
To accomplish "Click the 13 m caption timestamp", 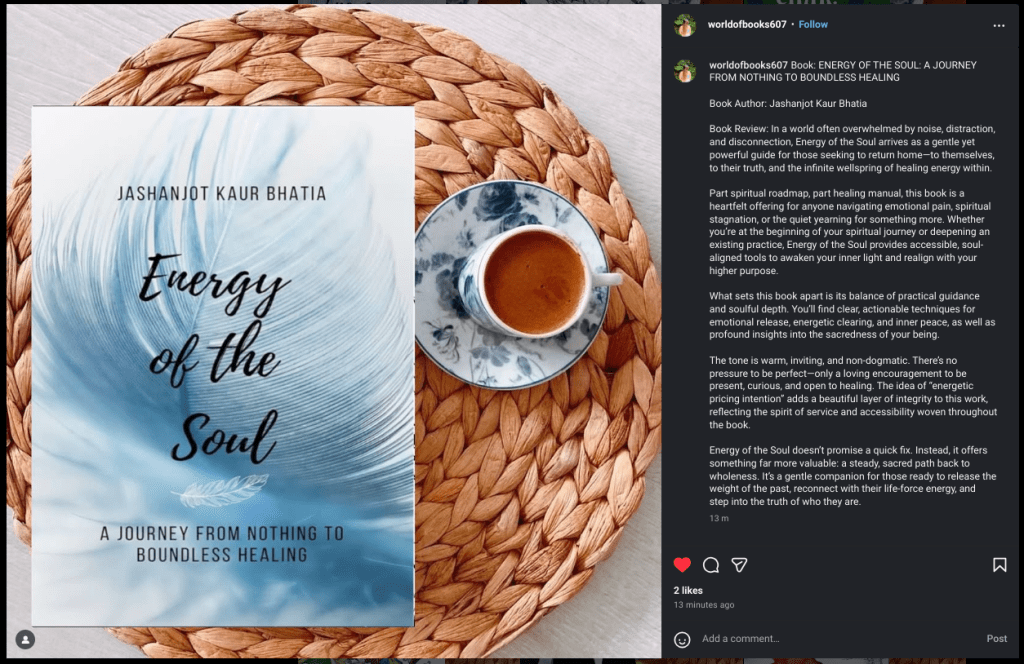I will pyautogui.click(x=719, y=518).
